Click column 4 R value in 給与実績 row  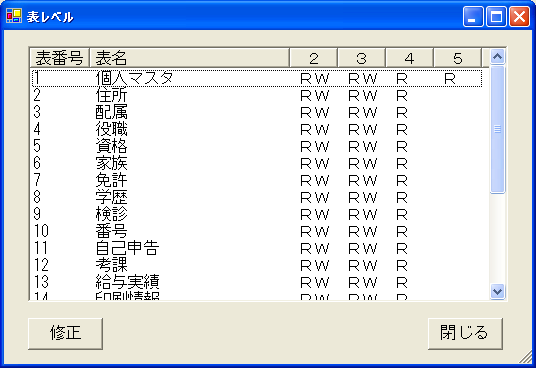coord(402,283)
